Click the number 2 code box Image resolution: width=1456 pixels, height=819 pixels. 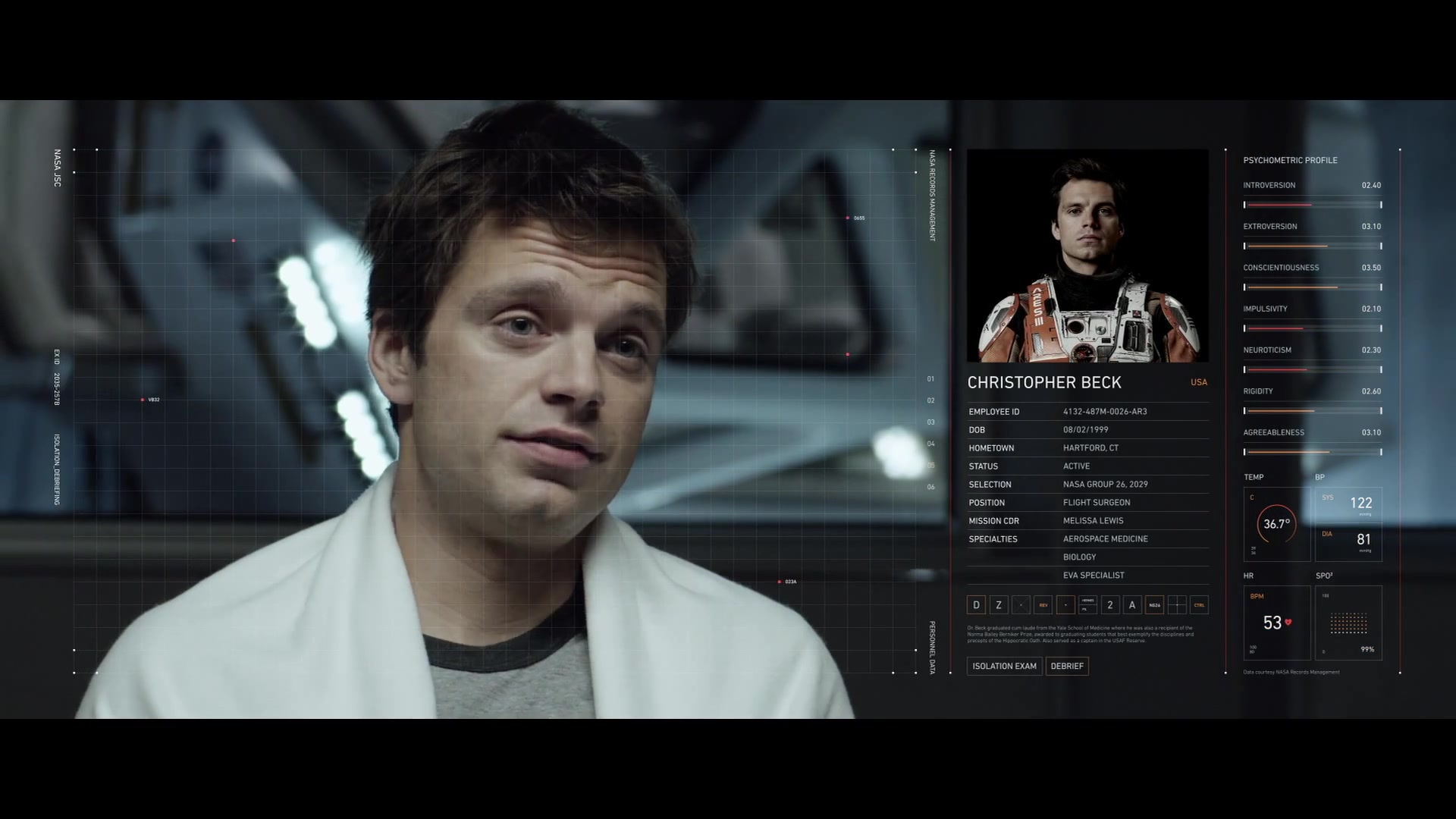1110,605
